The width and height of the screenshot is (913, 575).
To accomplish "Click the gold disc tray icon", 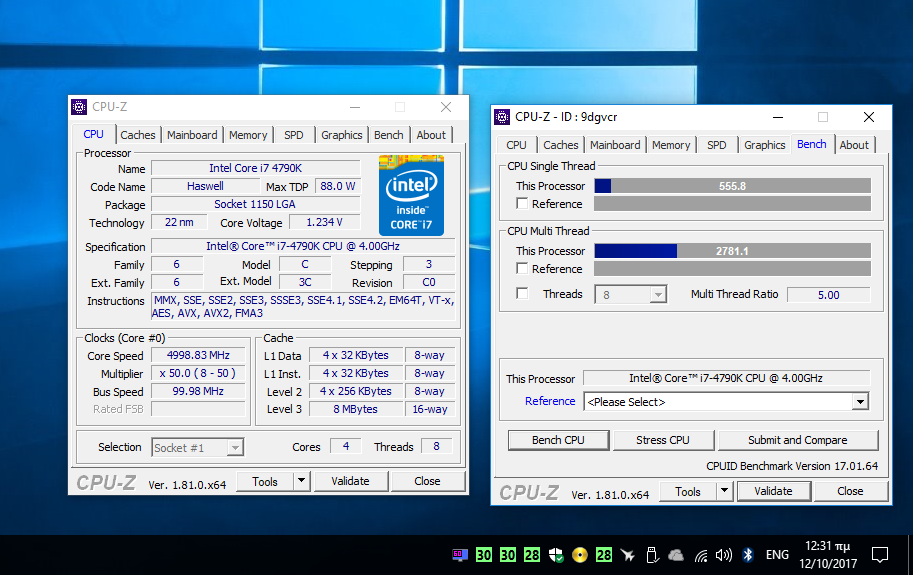I will pyautogui.click(x=579, y=555).
